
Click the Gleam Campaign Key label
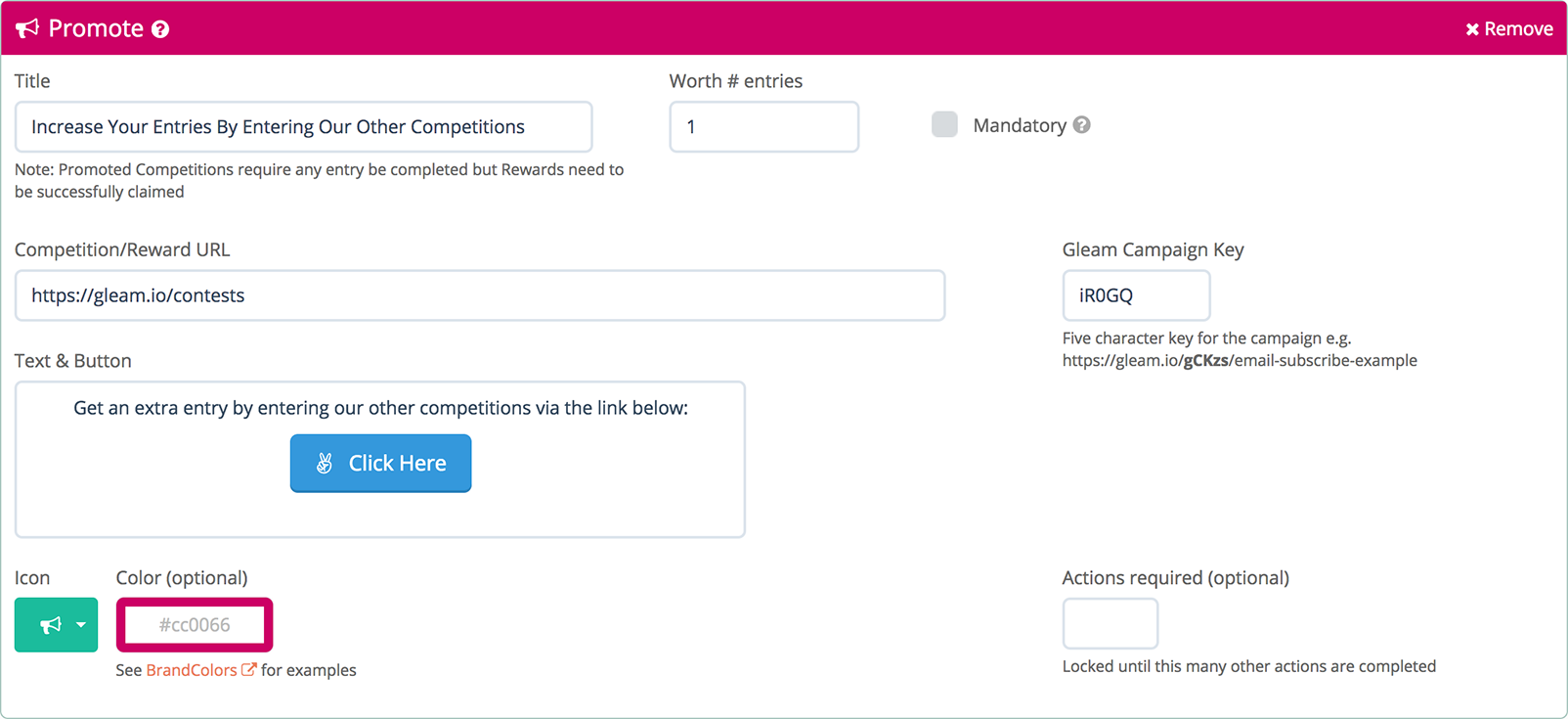coord(1153,249)
